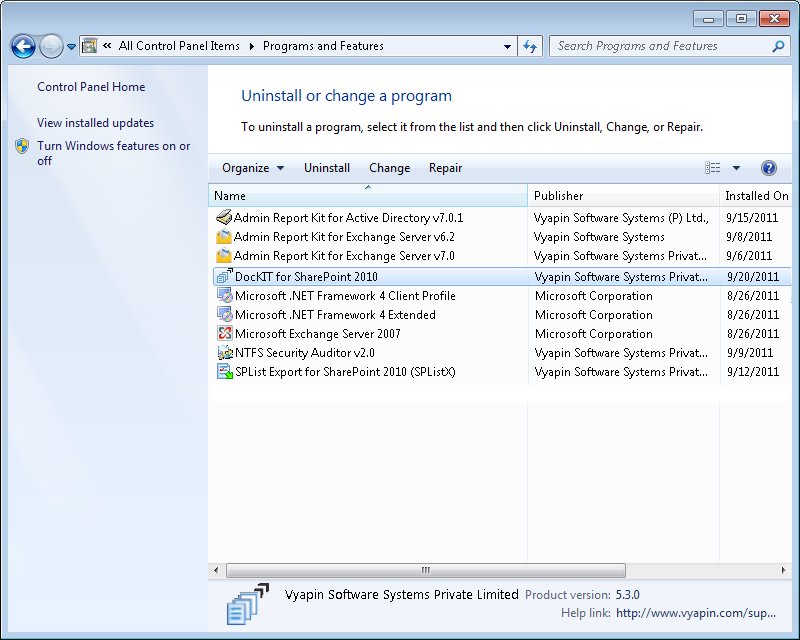Viewport: 800px width, 640px height.
Task: Select SPList Export for SharePoint 2010 (SPListX)
Action: click(345, 372)
